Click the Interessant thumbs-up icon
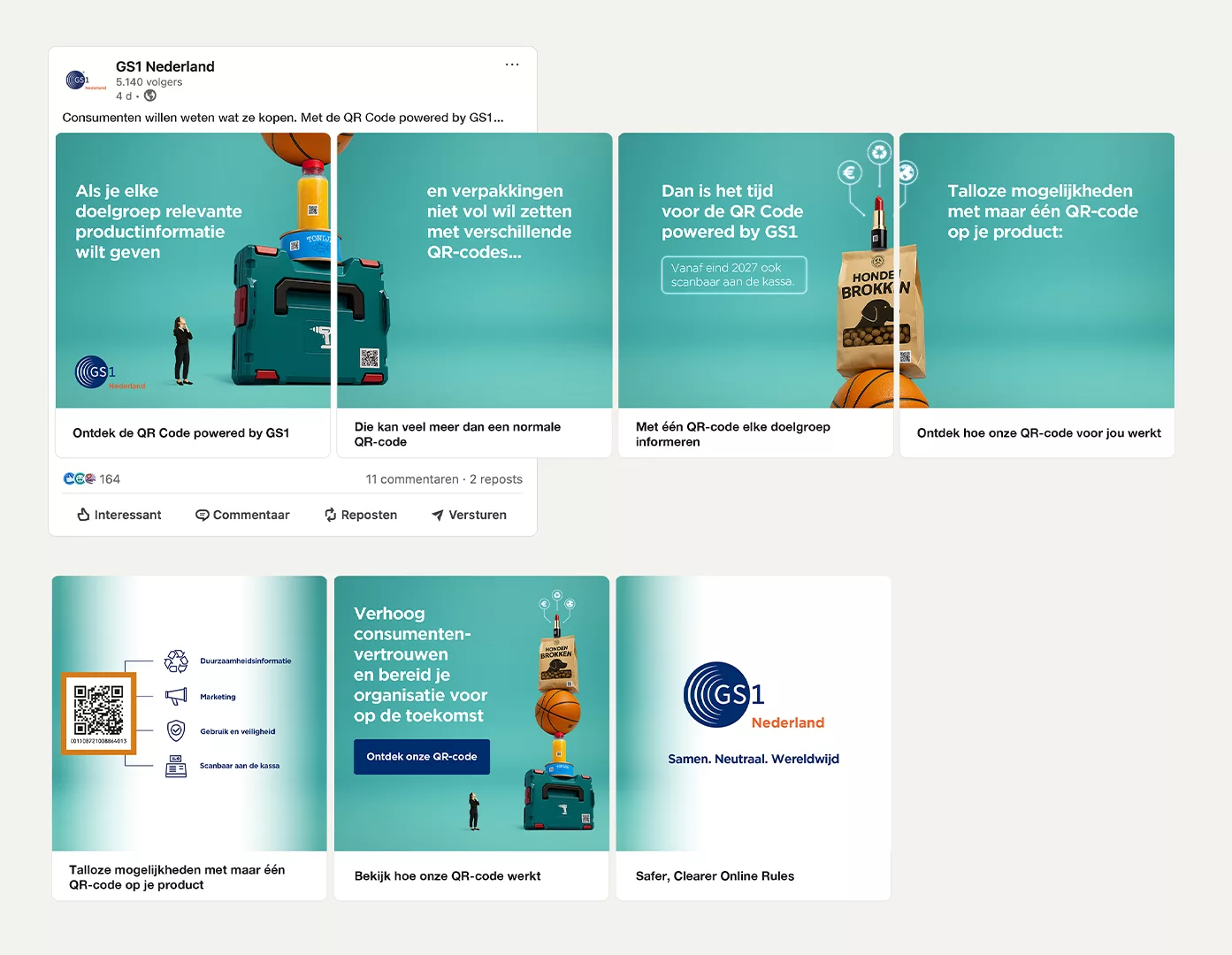The height and width of the screenshot is (955, 1232). pos(84,515)
